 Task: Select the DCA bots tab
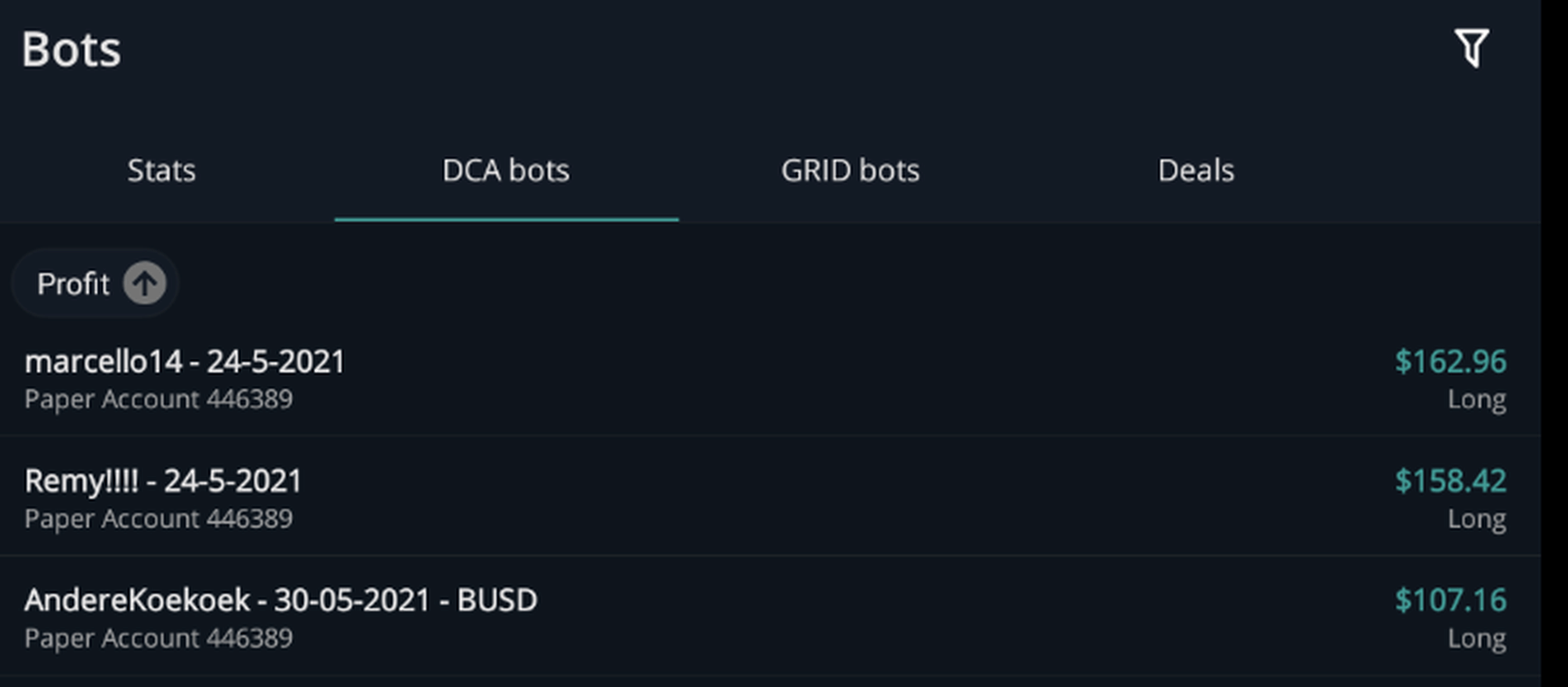(506, 170)
